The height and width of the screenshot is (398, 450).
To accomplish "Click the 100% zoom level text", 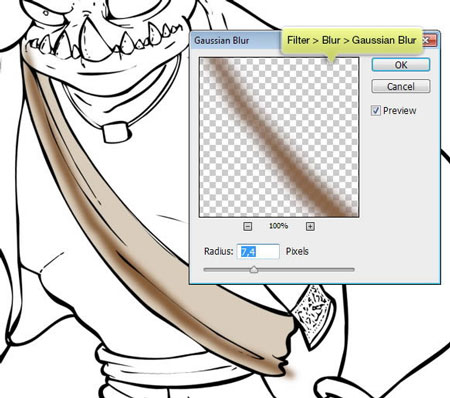I will (x=279, y=226).
